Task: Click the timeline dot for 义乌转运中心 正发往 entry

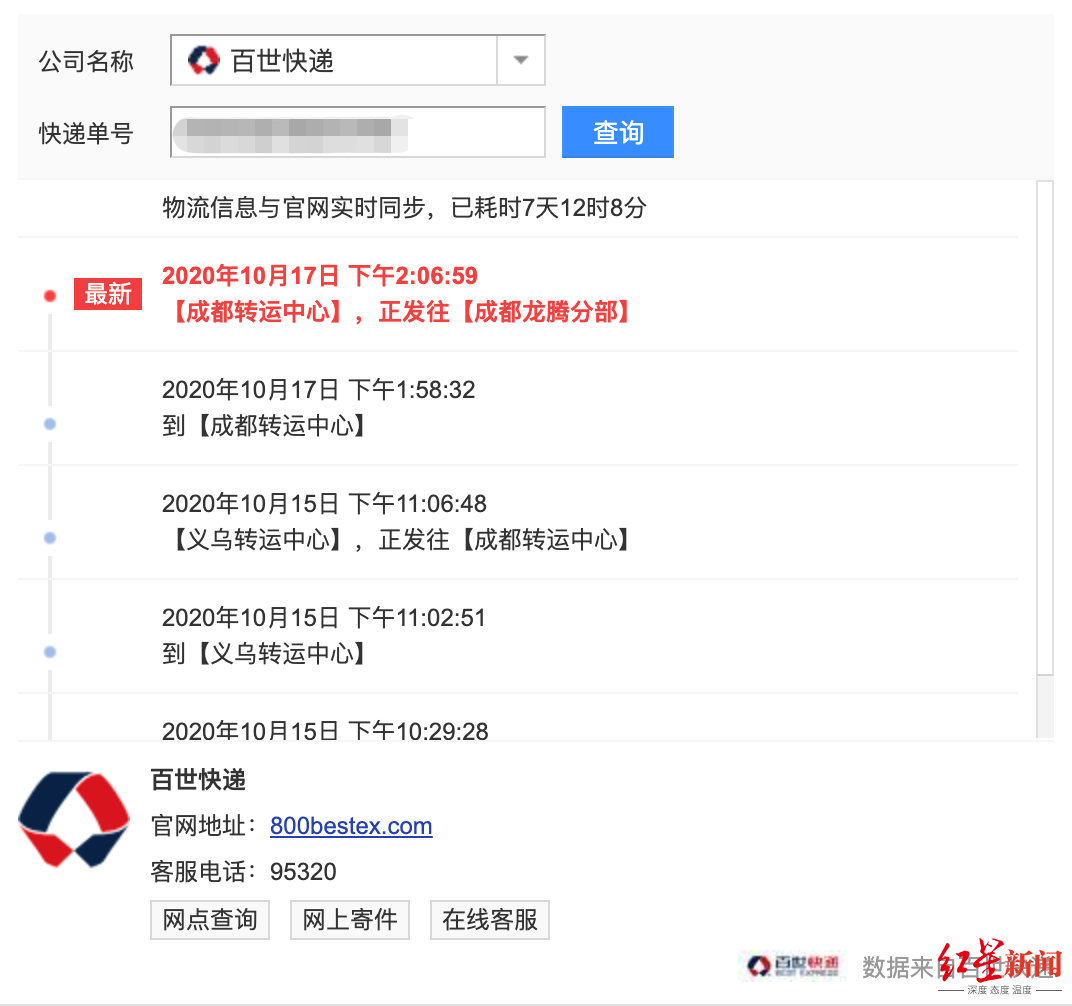Action: [50, 538]
